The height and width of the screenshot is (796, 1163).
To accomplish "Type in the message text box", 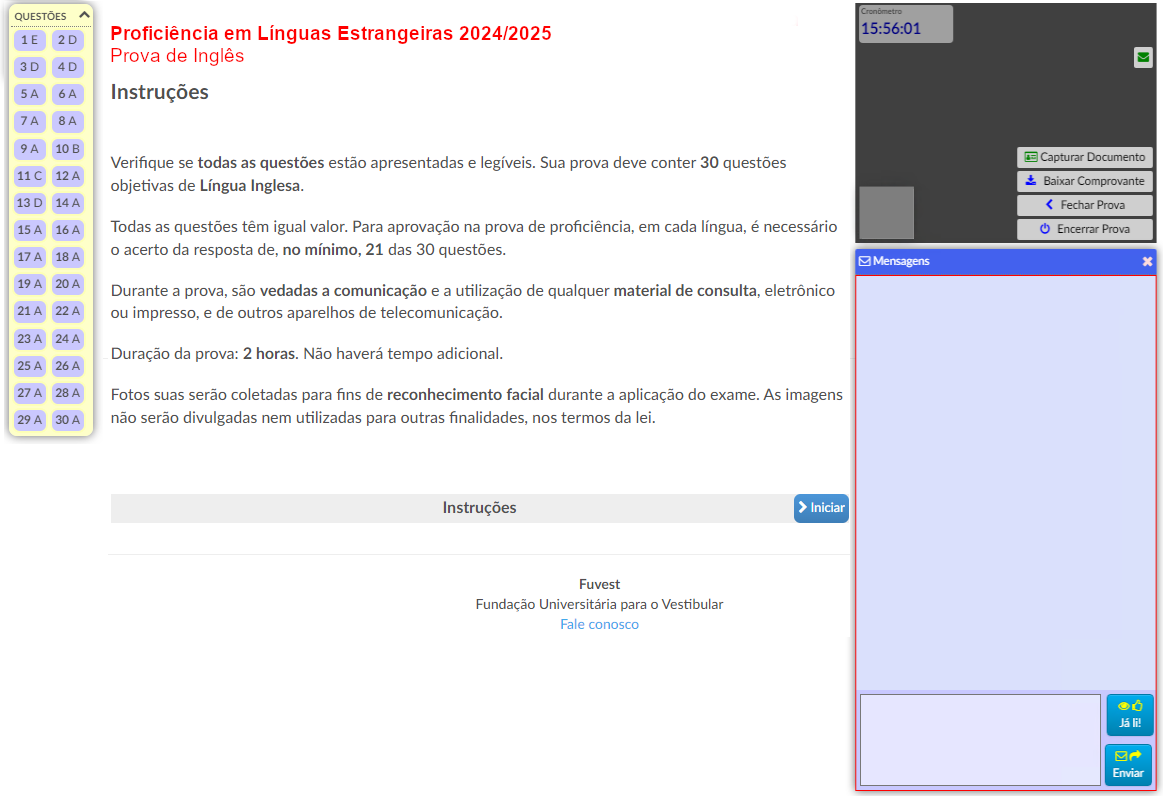I will (979, 740).
